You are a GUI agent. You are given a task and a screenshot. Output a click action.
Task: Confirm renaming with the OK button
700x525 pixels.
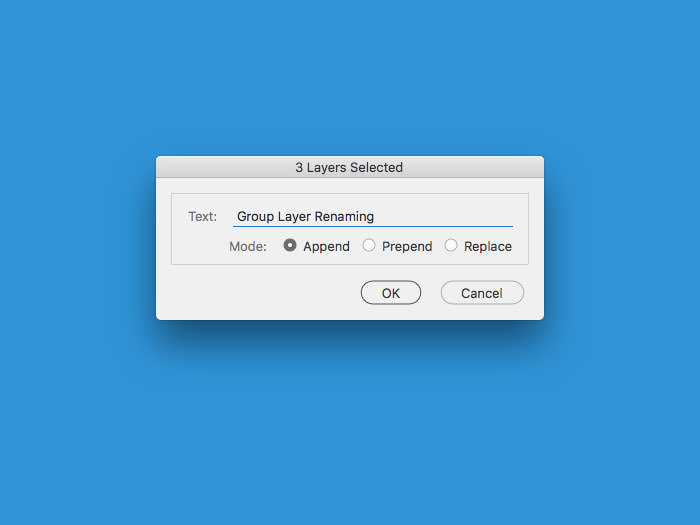391,293
